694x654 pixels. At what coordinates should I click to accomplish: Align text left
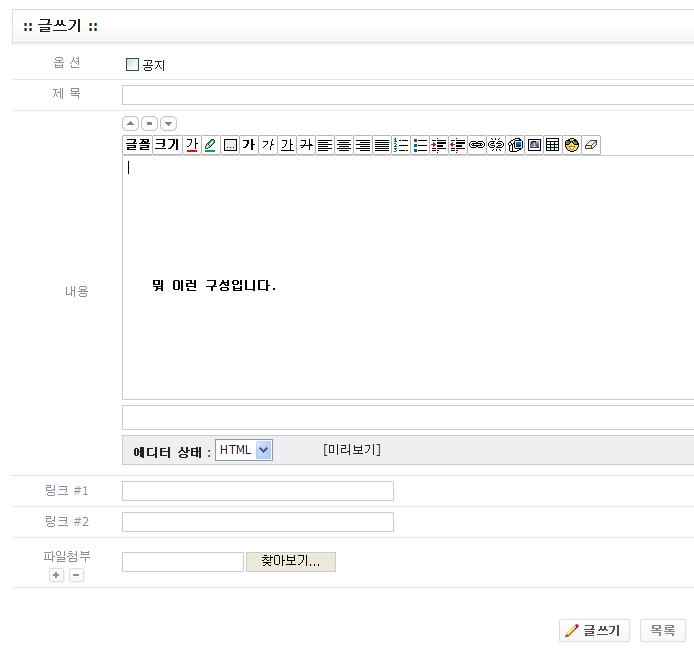(x=325, y=145)
